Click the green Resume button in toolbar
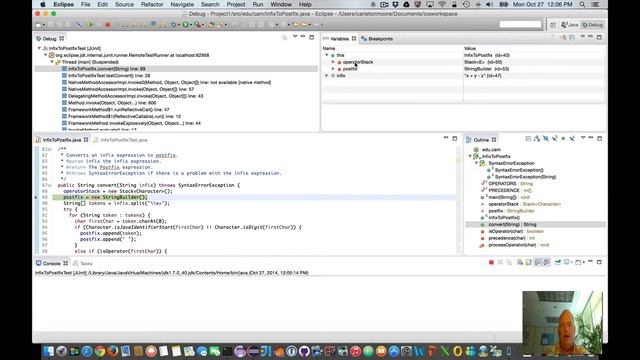640x360 pixels. click(x=91, y=25)
